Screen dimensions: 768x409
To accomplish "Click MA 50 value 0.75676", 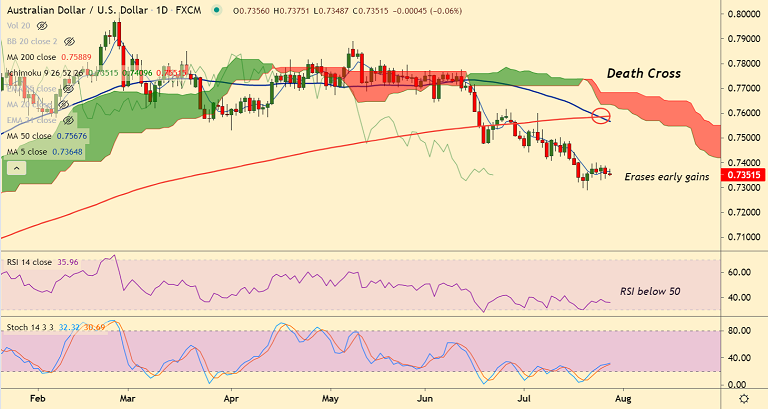I will pos(72,136).
